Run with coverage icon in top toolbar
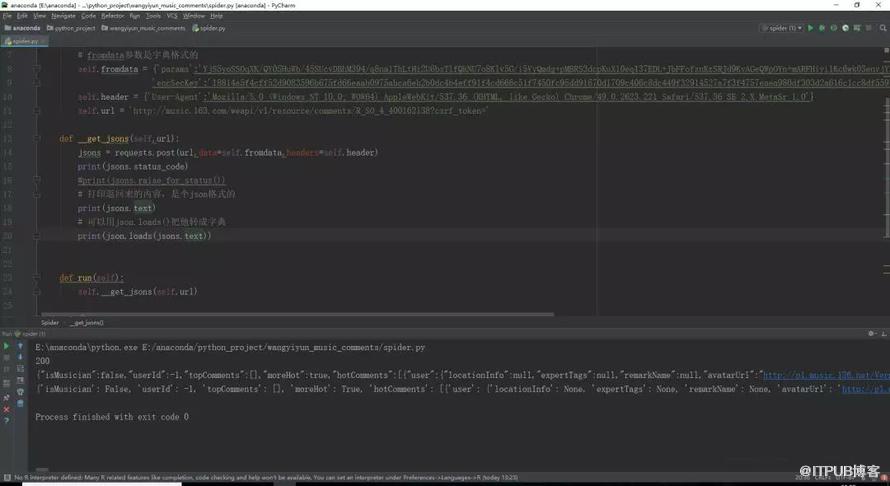 point(834,28)
